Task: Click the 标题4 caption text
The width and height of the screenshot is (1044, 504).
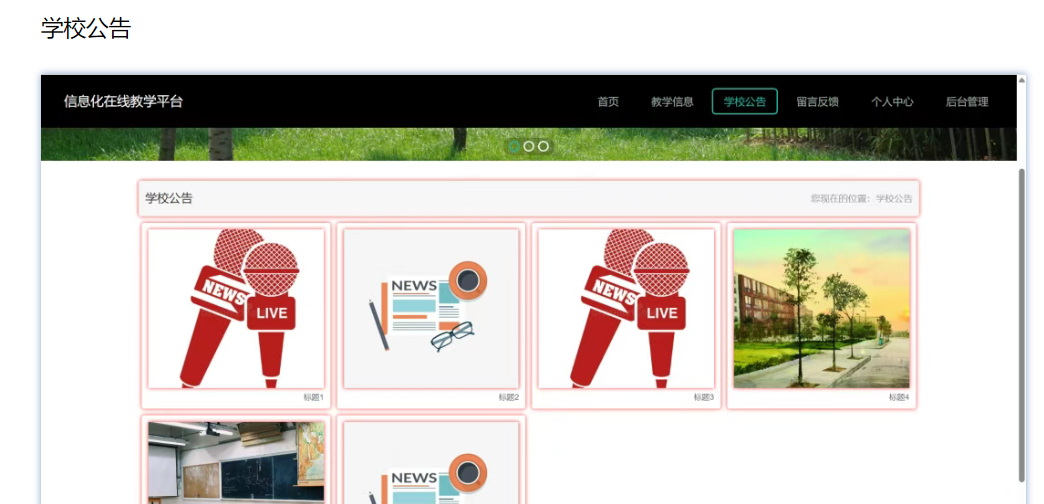Action: (899, 397)
